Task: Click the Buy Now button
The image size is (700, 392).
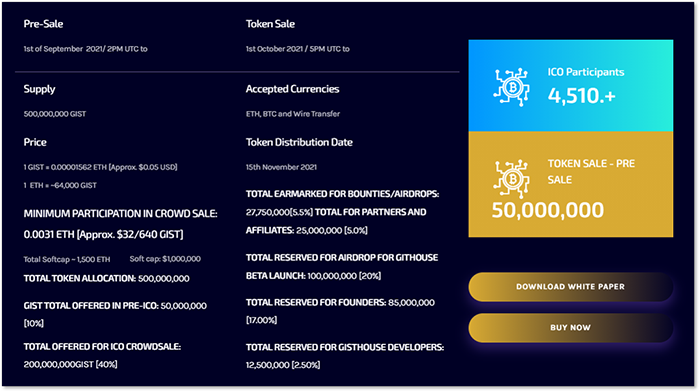Action: point(571,328)
